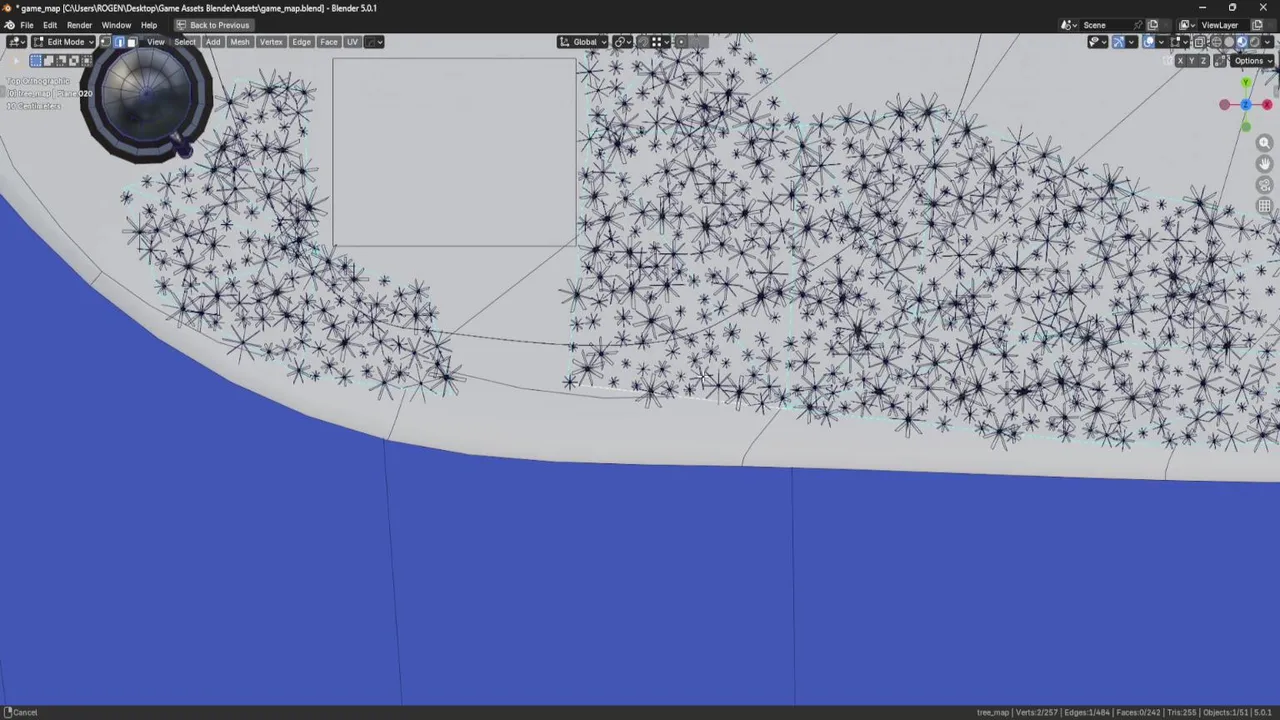
Task: Toggle X-ray view
Action: tap(1199, 42)
